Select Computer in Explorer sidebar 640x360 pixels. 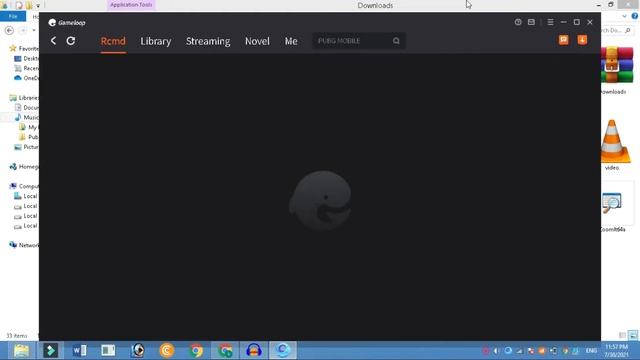pos(24,186)
